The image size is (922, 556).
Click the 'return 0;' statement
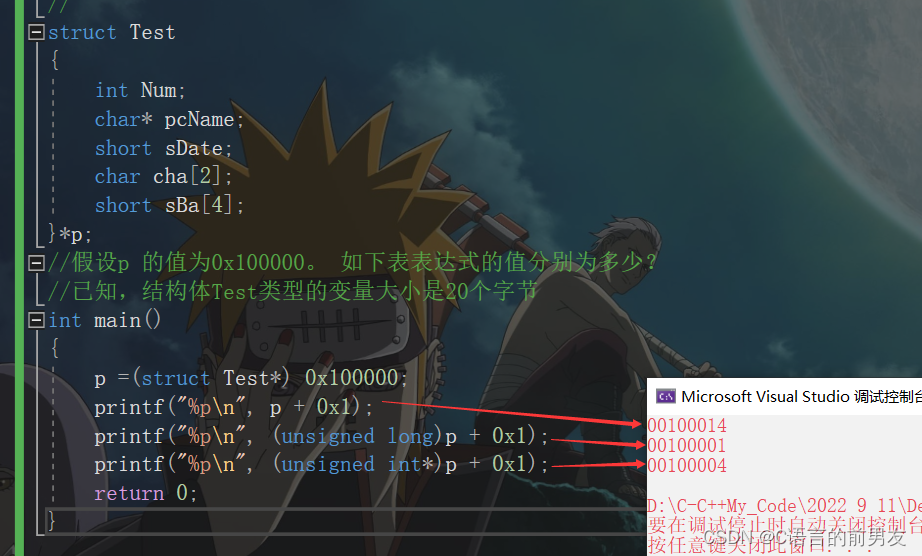coord(145,493)
